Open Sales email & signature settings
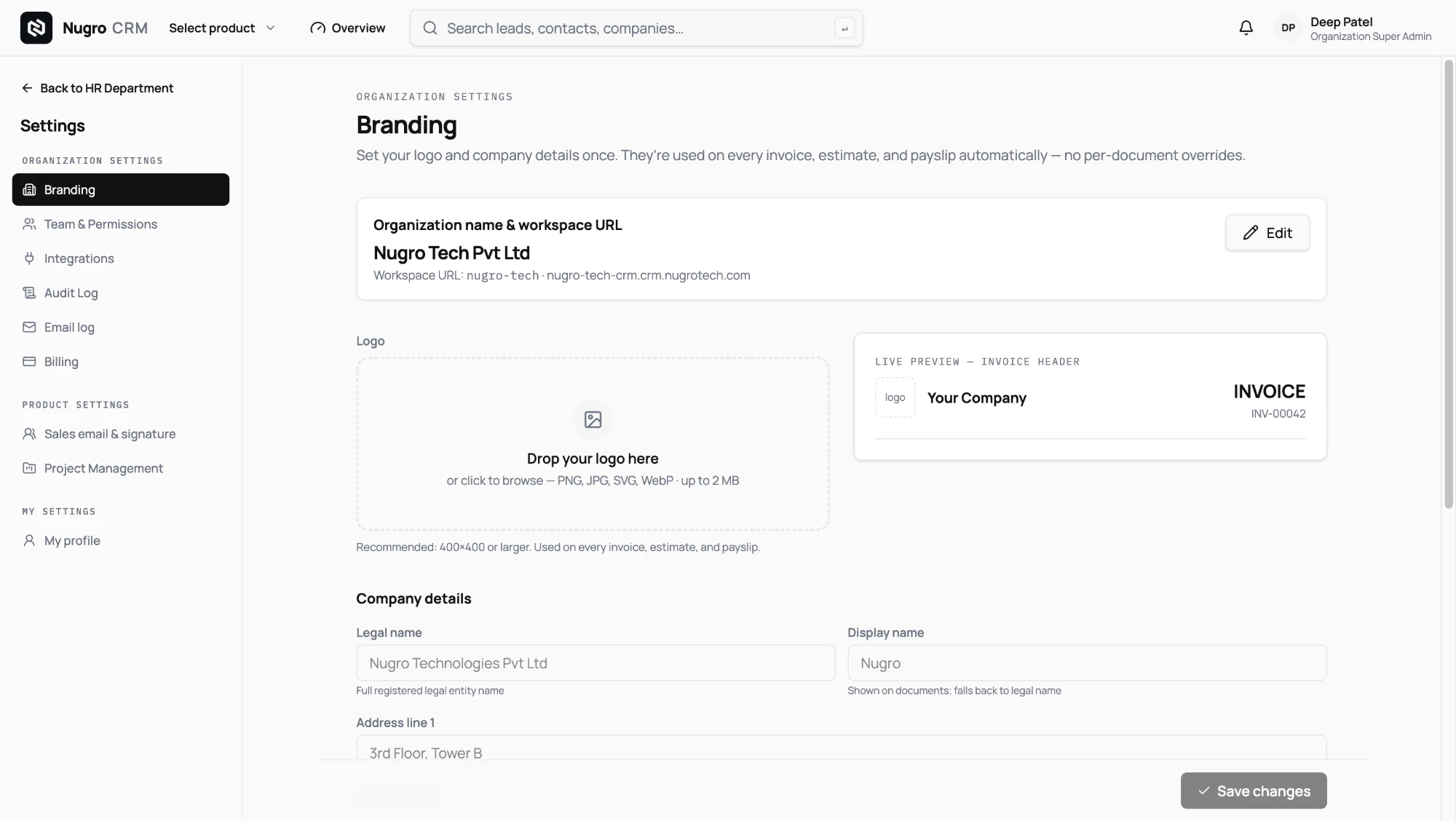This screenshot has width=1456, height=821. (121, 434)
